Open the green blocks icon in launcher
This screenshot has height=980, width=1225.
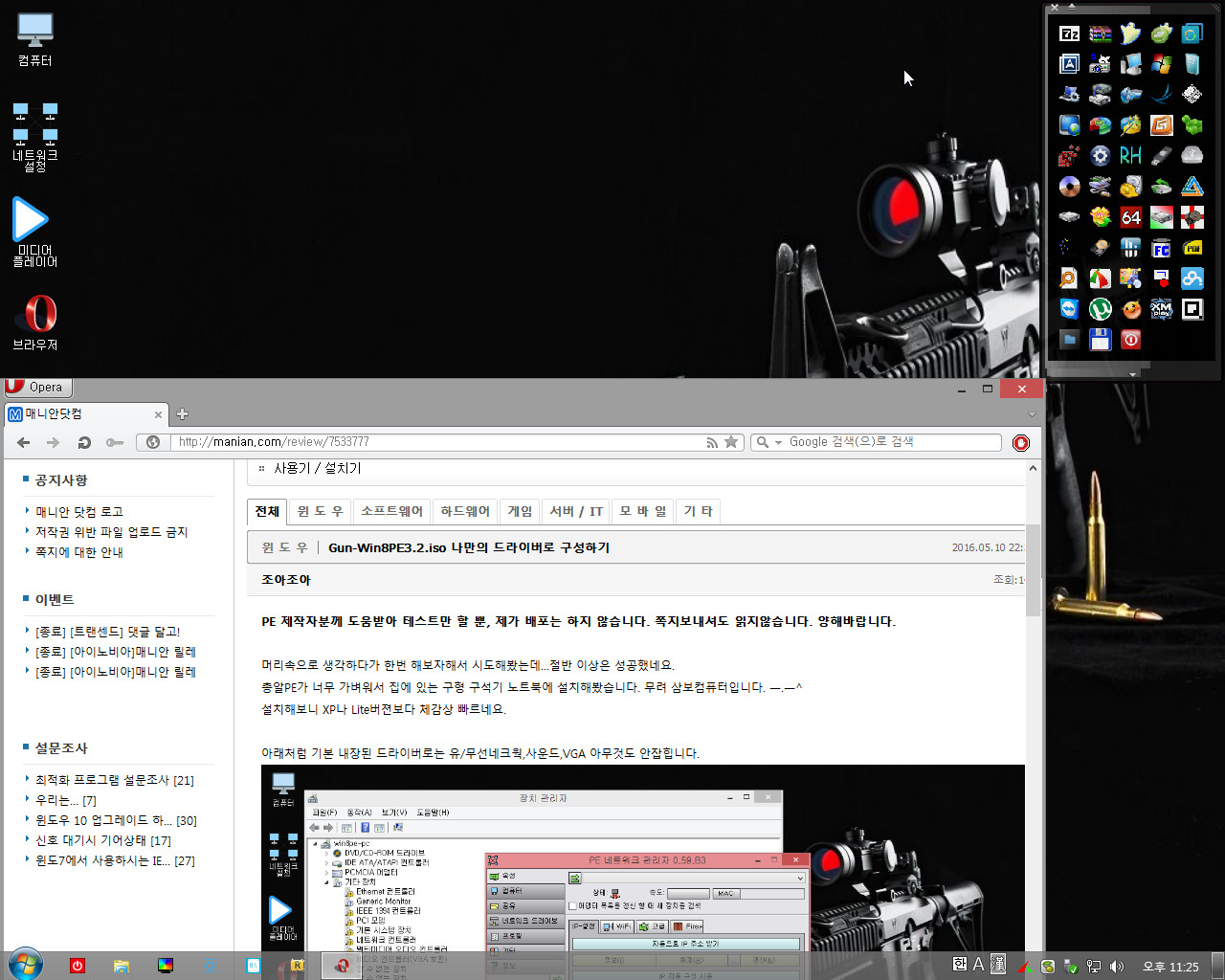coord(1192,124)
